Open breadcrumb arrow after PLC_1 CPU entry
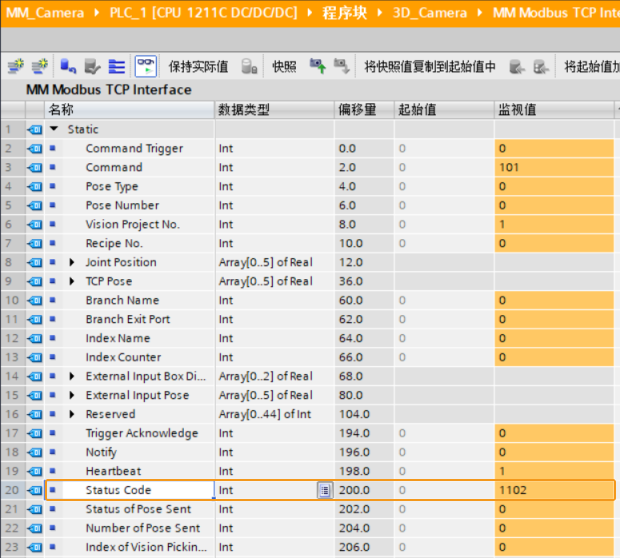The height and width of the screenshot is (558, 620). (310, 13)
